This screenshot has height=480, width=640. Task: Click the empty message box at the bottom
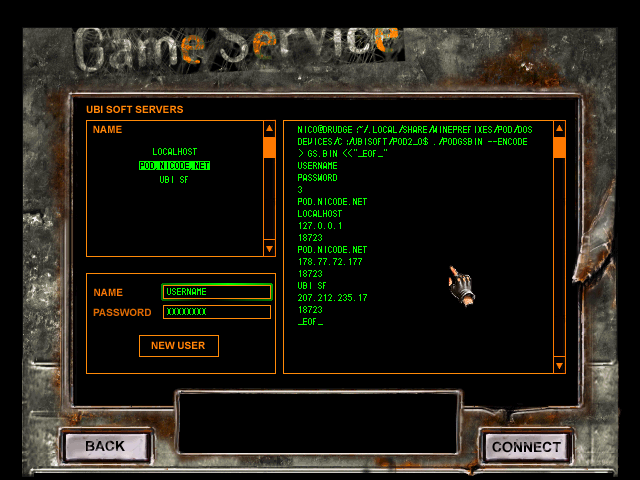tap(318, 422)
